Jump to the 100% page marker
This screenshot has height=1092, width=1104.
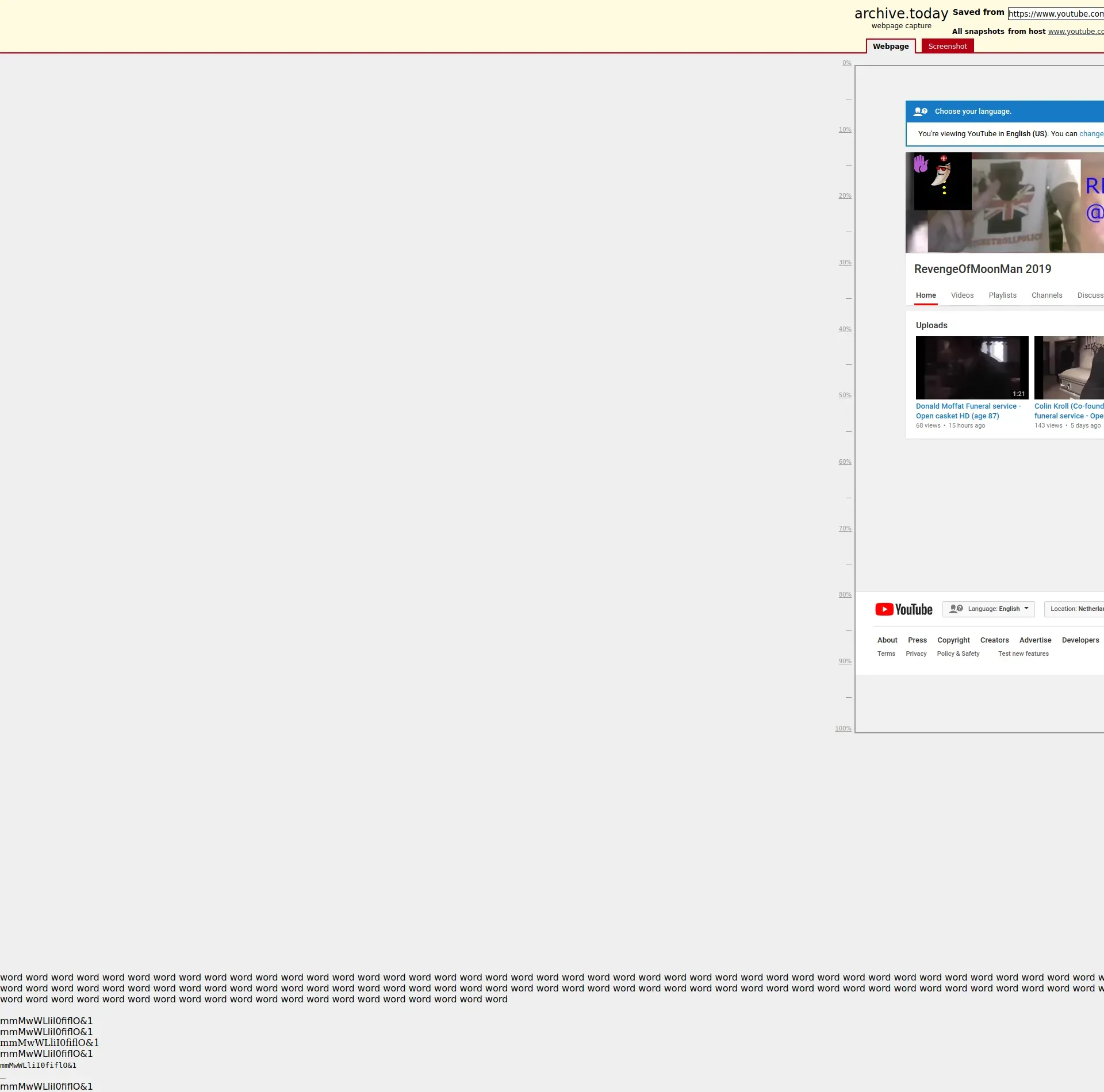coord(843,729)
